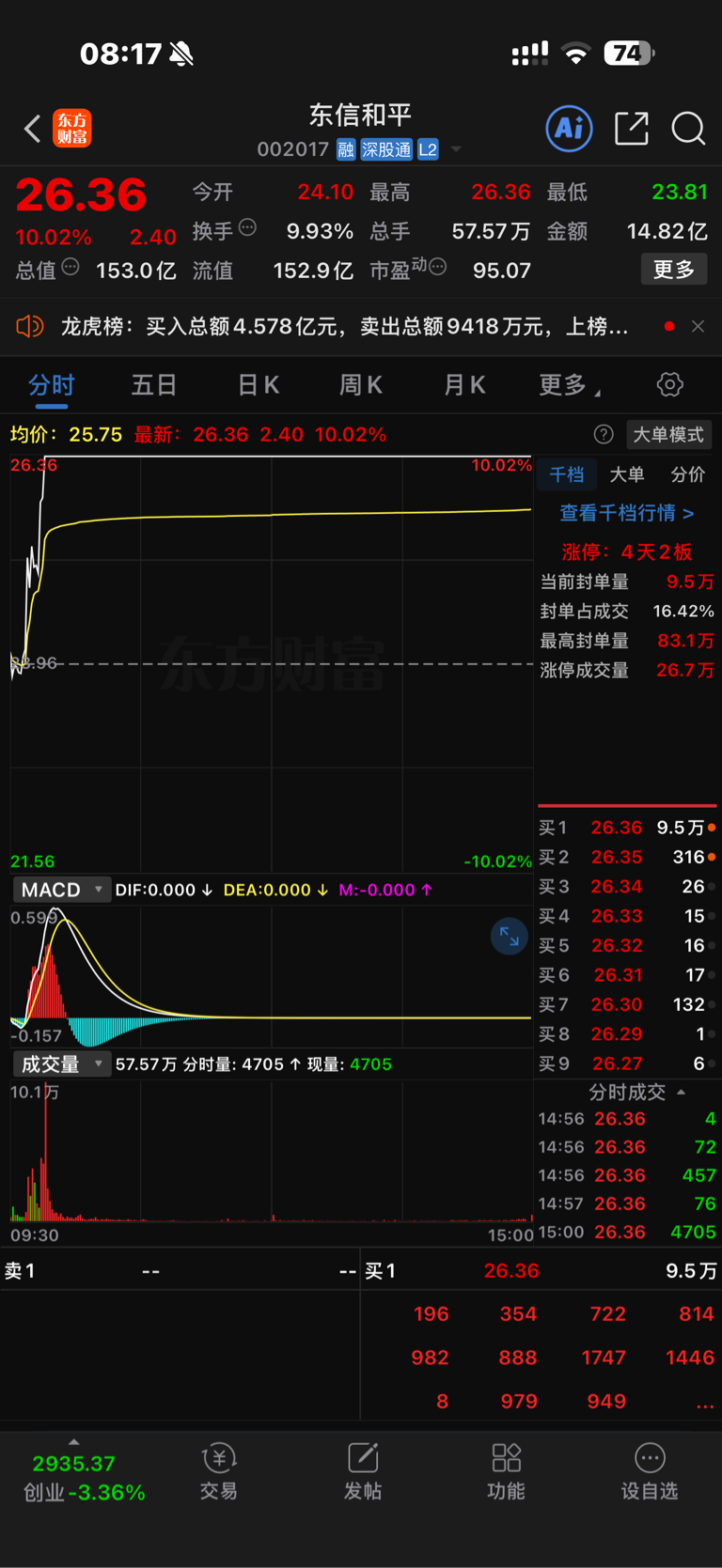Open the 成交量 indicator dropdown
Viewport: 722px width, 1568px height.
pos(61,1063)
